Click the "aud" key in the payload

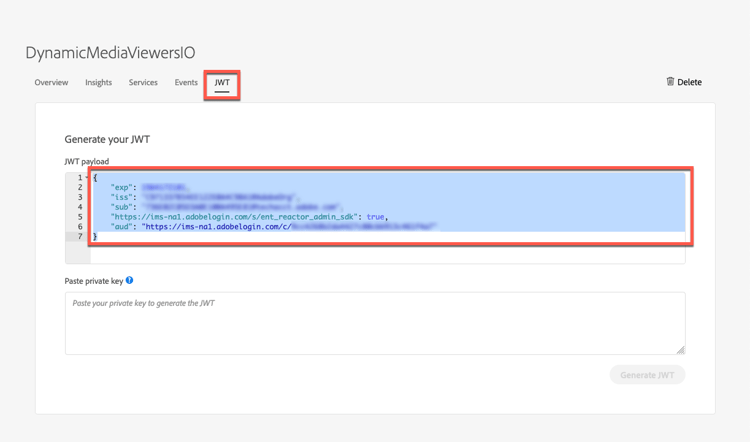coord(122,227)
